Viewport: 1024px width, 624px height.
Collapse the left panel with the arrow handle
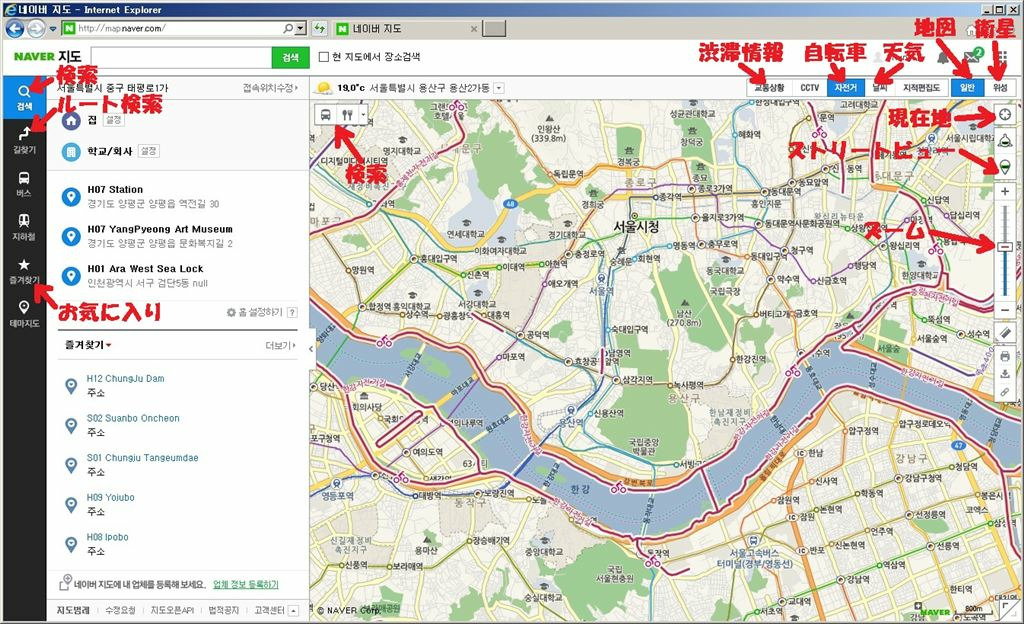[312, 349]
